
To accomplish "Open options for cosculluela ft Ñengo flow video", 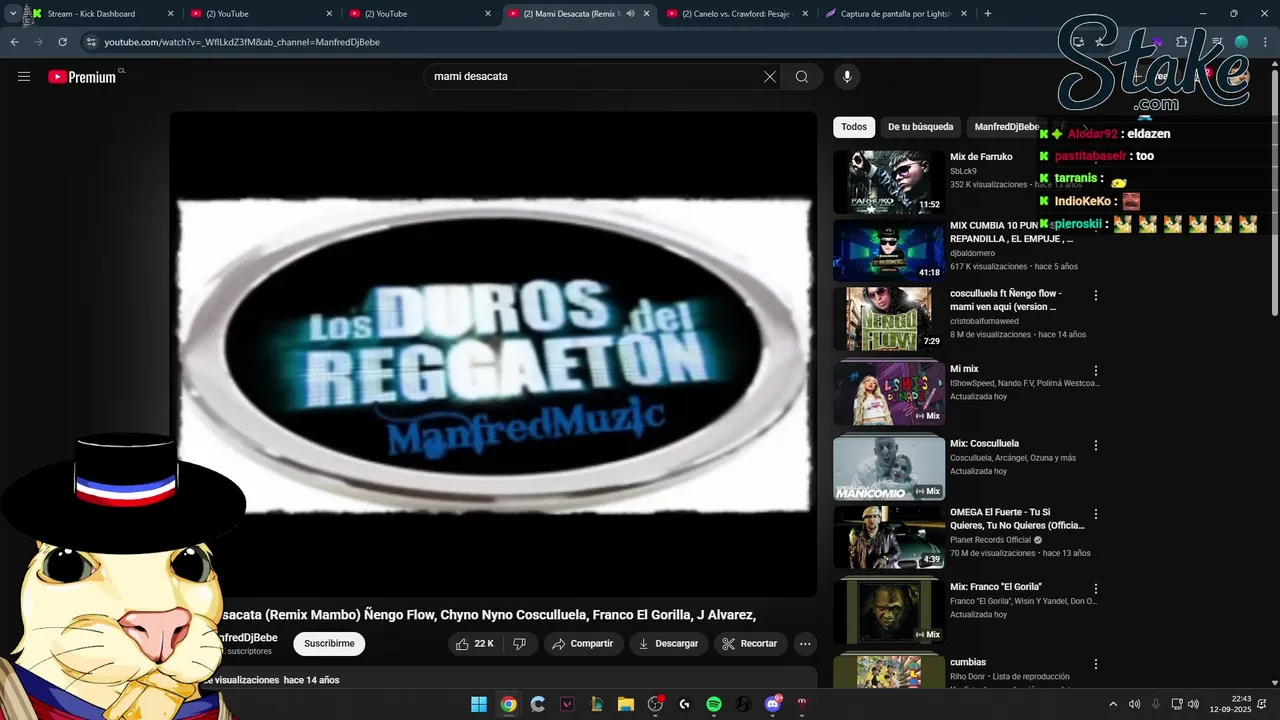I will [x=1096, y=296].
